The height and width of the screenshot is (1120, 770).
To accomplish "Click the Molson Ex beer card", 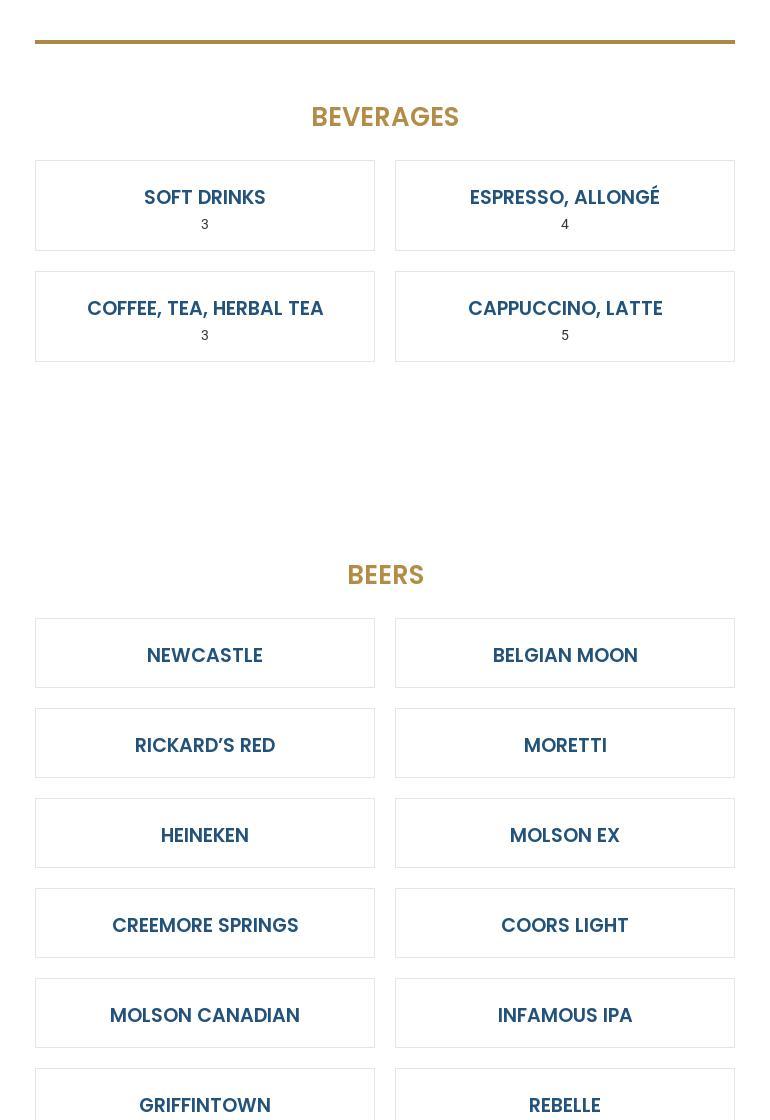I will coord(564,834).
